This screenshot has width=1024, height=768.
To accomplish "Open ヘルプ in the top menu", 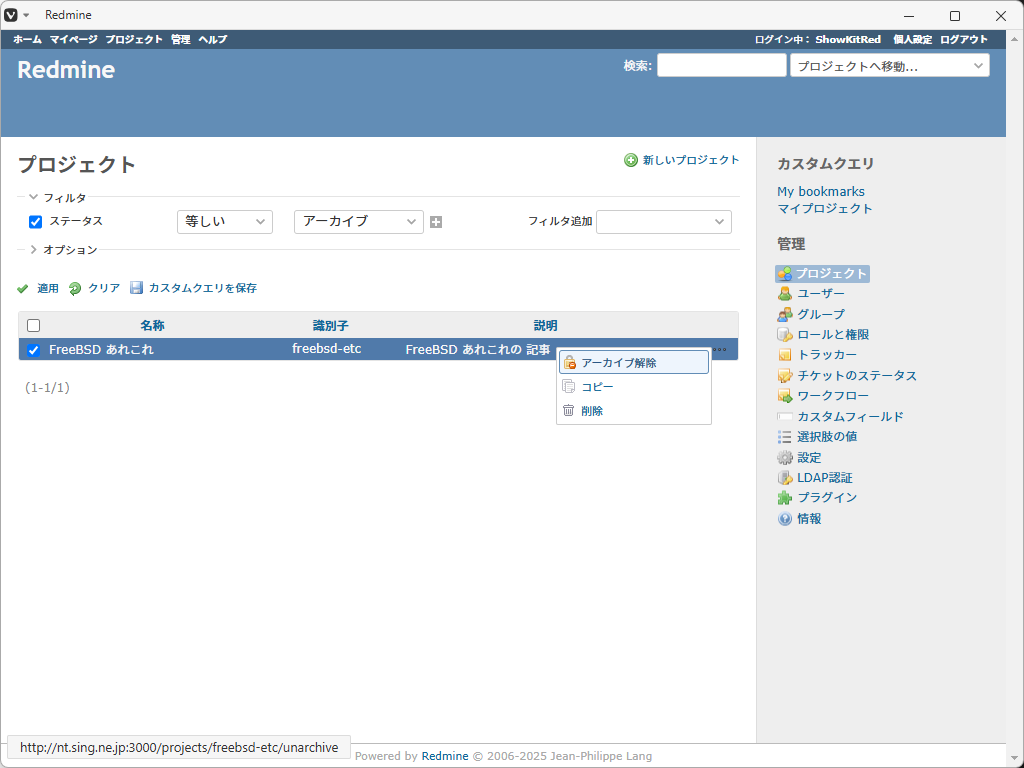I will tap(213, 39).
